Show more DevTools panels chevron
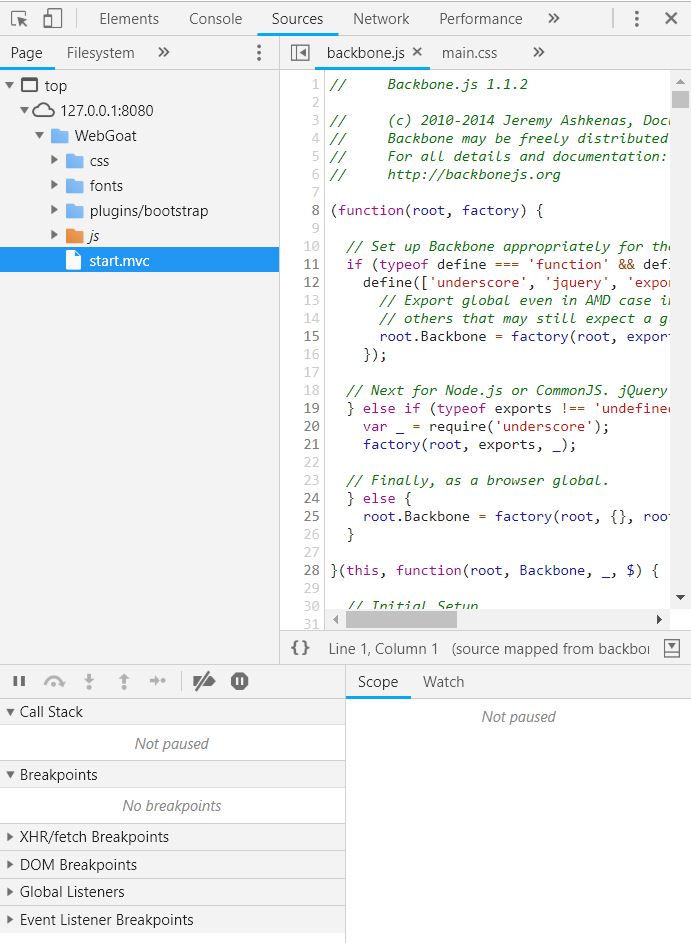Screen dimensions: 691x943 coord(554,19)
